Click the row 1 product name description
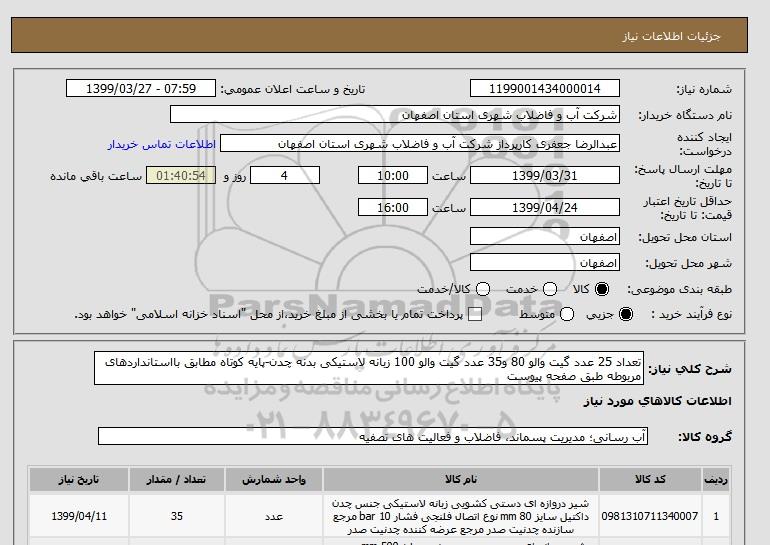Viewport: 770px width, 545px height. tap(461, 517)
